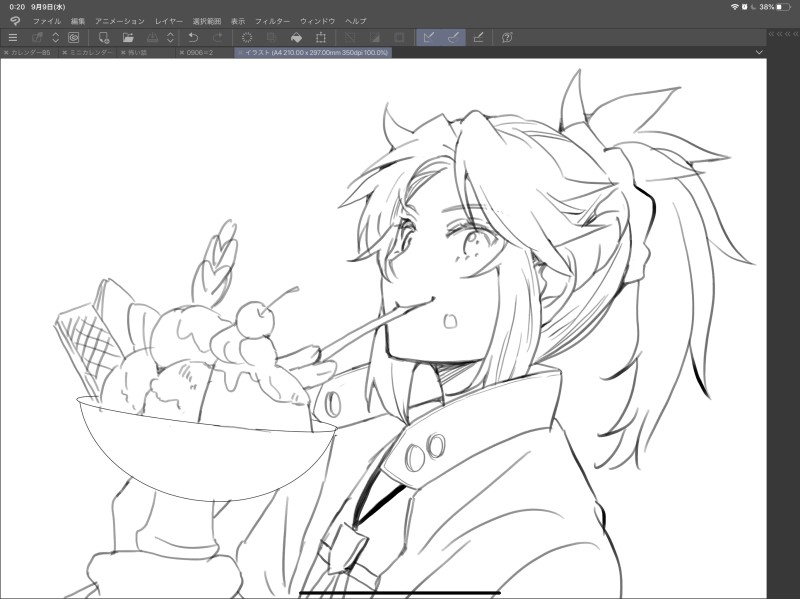Click the clock time 0:20
The image size is (800, 599).
click(x=17, y=7)
